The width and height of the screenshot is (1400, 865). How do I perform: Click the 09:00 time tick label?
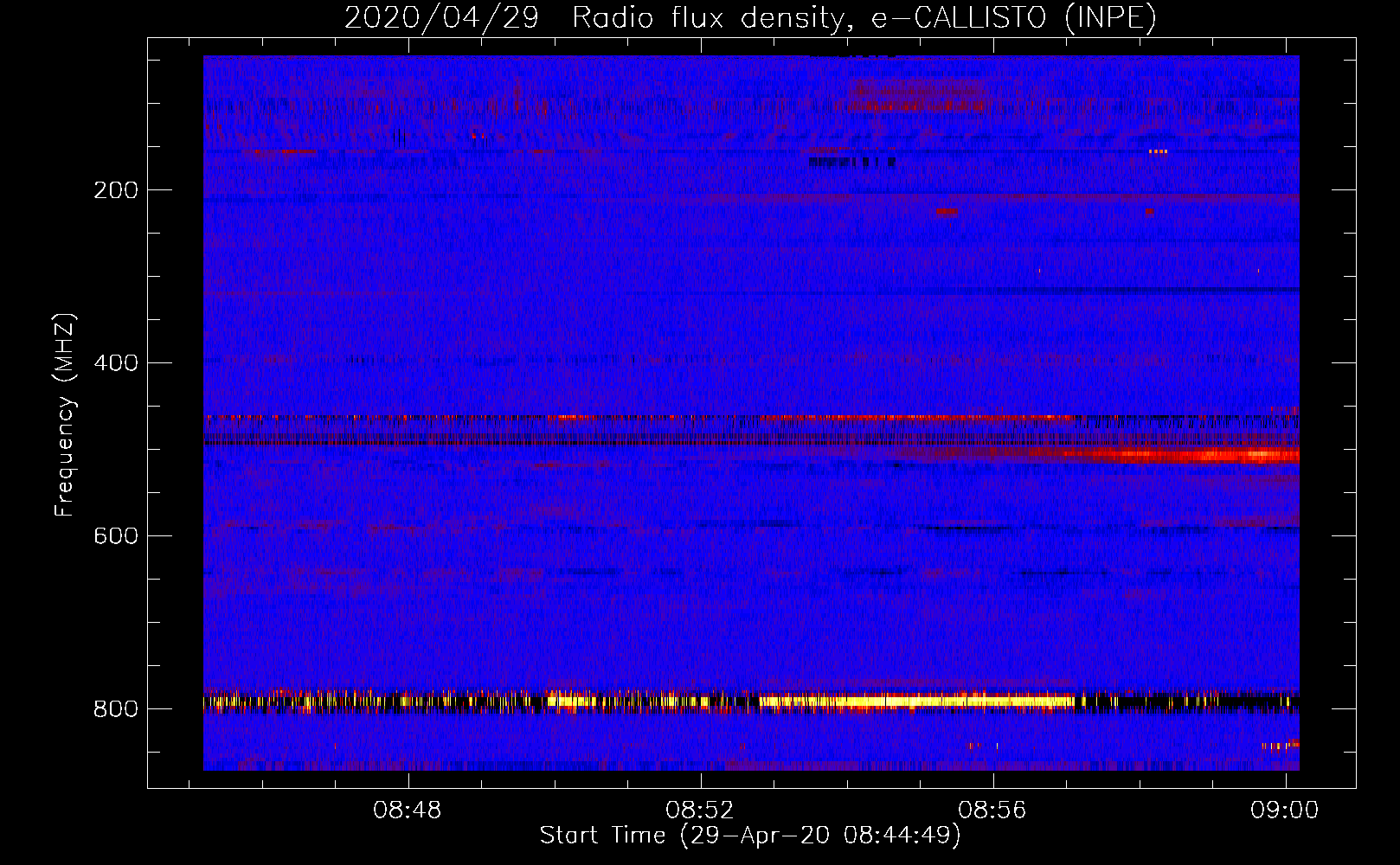tap(1285, 810)
